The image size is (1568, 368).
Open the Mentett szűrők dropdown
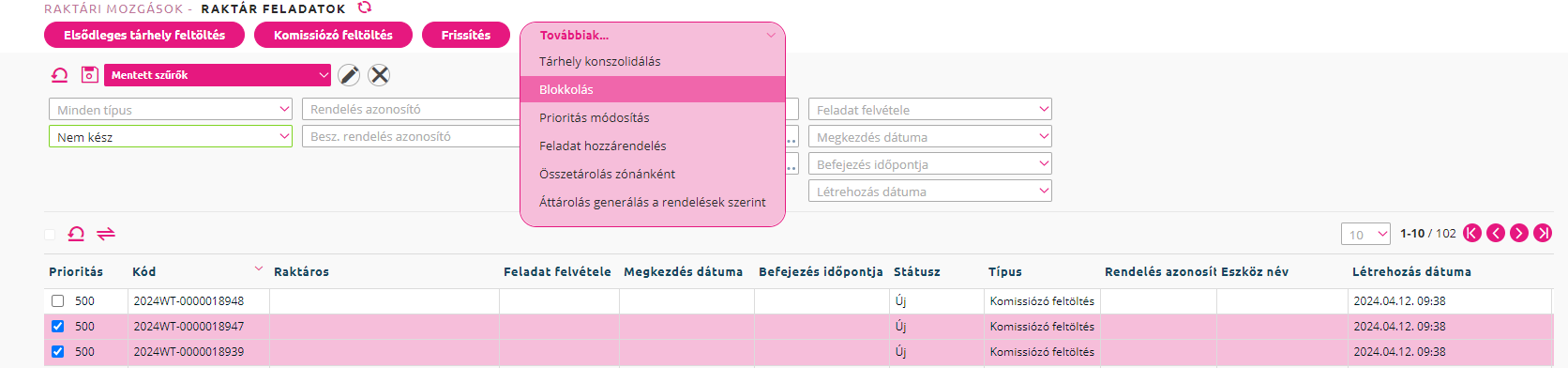click(x=218, y=75)
